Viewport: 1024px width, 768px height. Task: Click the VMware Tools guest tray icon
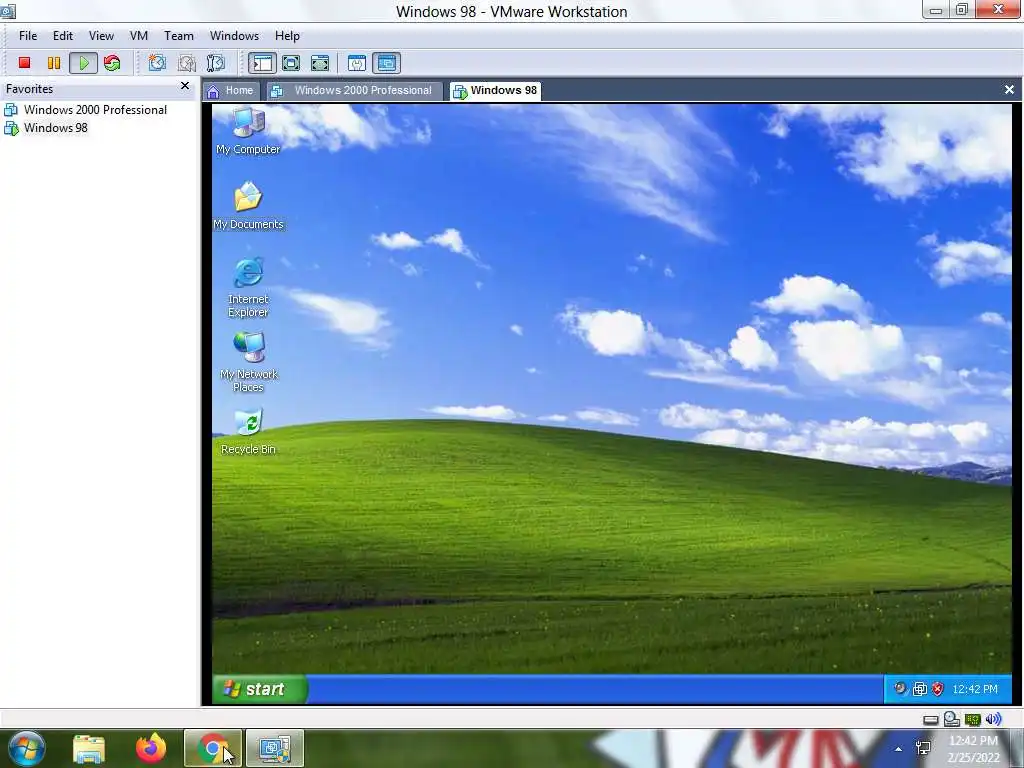(920, 689)
